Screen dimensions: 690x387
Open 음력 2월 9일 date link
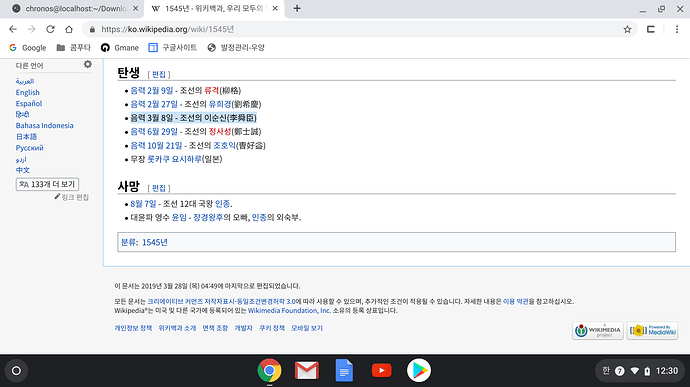coord(152,90)
